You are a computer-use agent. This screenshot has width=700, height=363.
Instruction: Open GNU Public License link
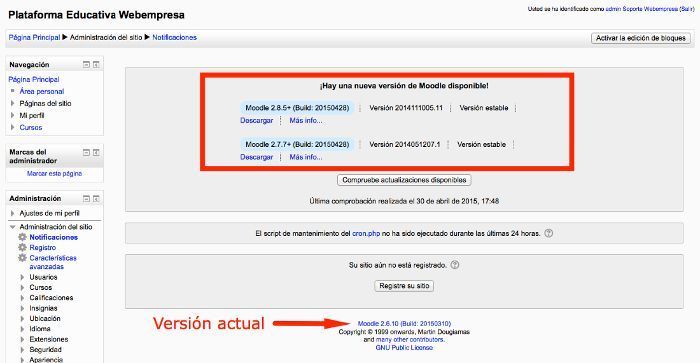(404, 347)
